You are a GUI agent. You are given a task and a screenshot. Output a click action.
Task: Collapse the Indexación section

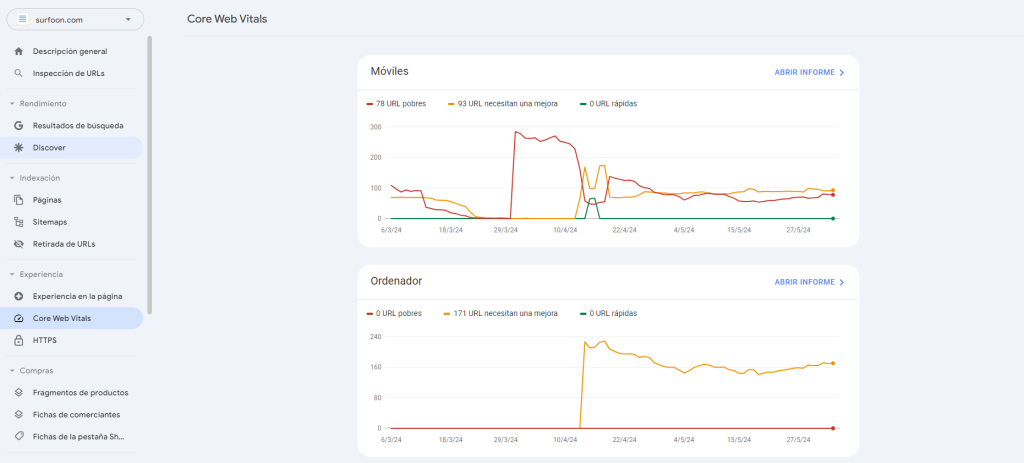(12, 178)
